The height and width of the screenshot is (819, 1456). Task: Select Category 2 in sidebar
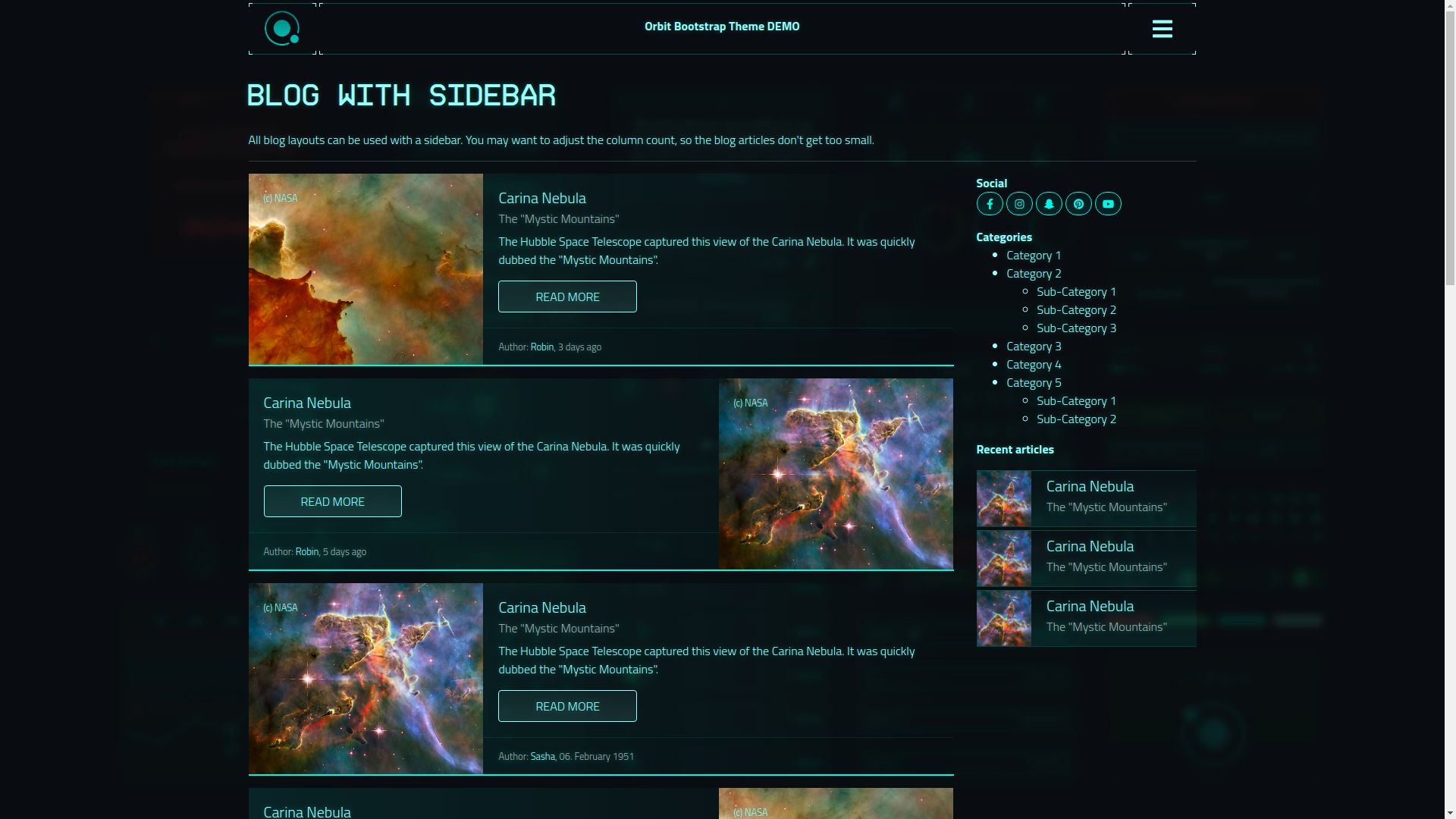pyautogui.click(x=1034, y=274)
